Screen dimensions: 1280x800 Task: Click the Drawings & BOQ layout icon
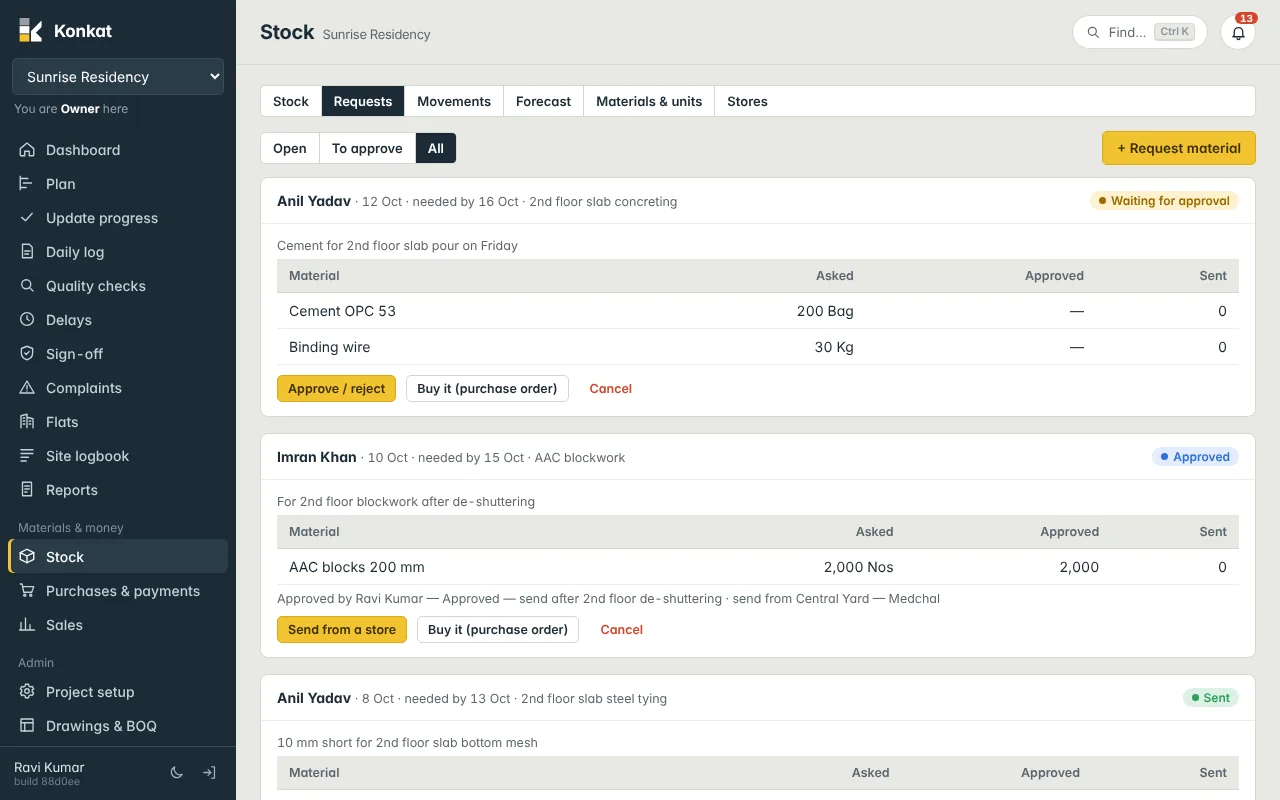27,726
